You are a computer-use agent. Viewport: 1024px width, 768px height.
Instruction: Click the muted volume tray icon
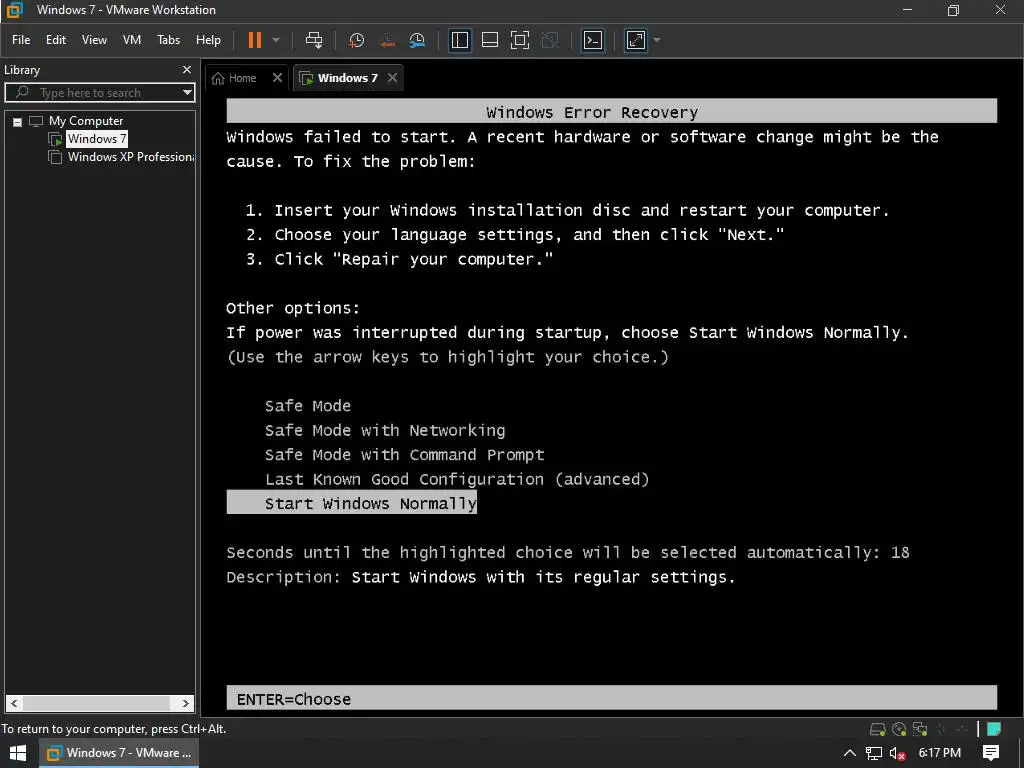pos(897,753)
